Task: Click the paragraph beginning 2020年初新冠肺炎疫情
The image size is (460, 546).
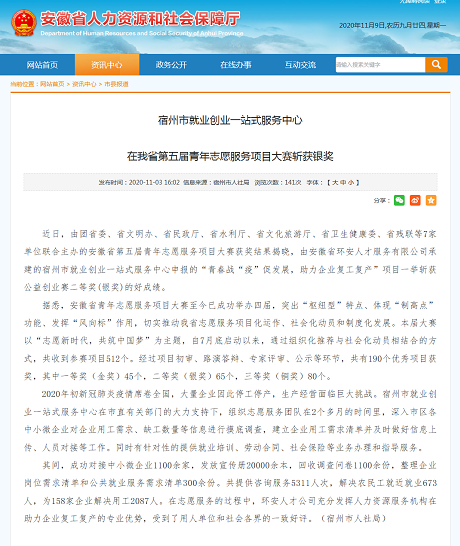Action: coord(230,421)
